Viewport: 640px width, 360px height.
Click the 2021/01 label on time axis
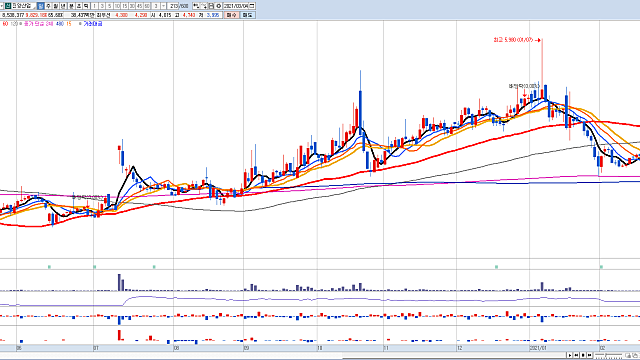[x=538, y=348]
